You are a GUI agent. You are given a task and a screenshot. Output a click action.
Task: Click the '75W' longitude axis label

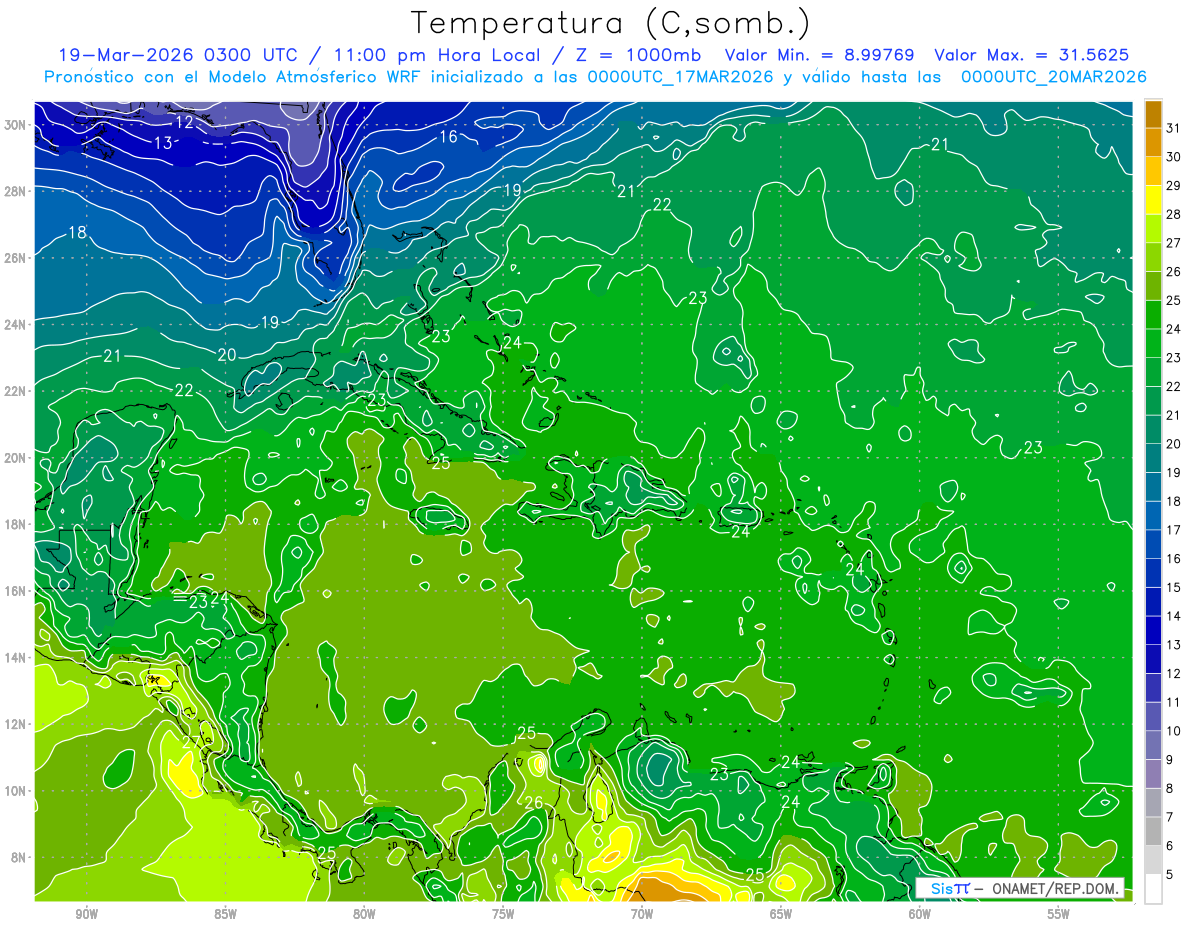point(503,914)
